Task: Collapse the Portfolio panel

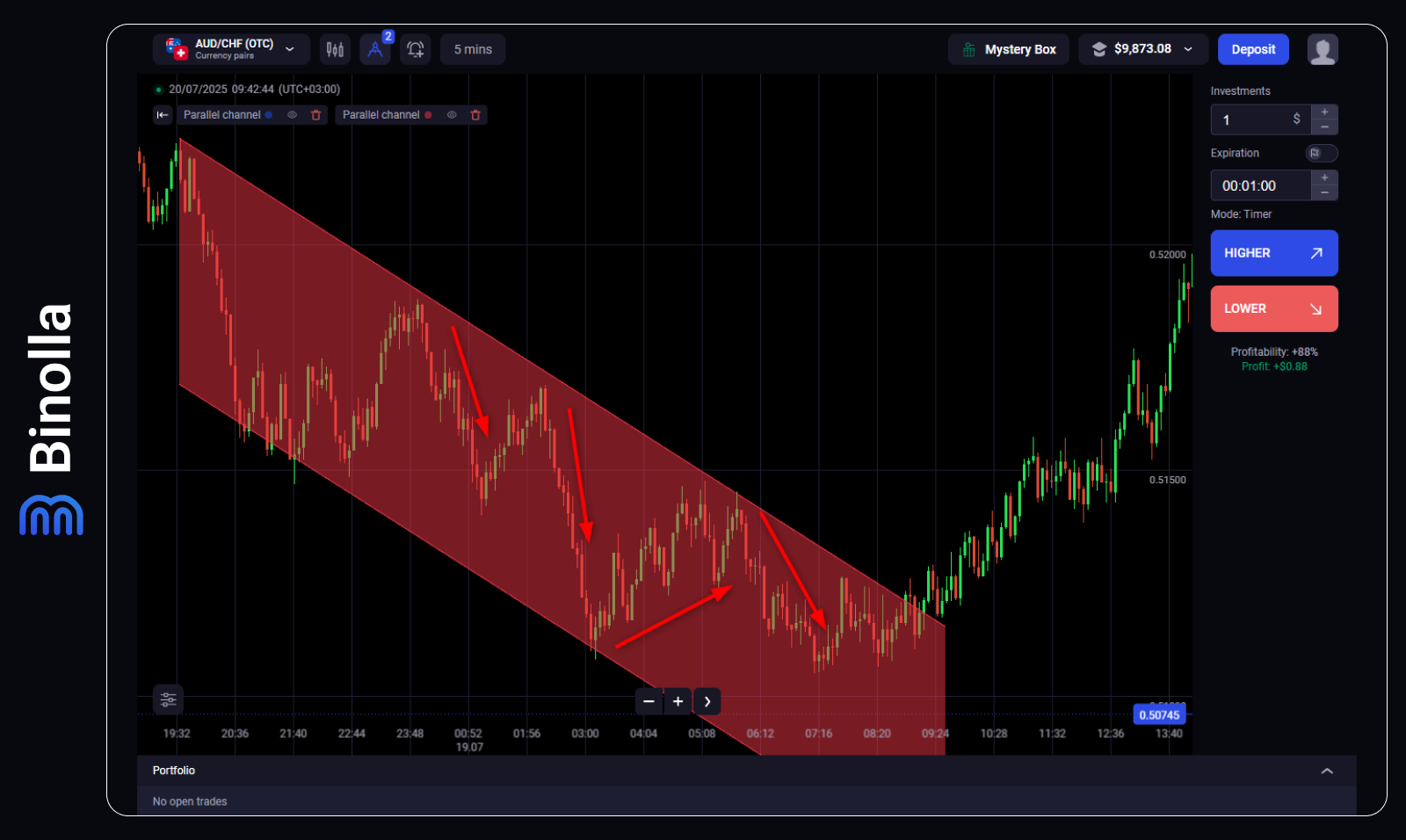Action: (x=1327, y=771)
